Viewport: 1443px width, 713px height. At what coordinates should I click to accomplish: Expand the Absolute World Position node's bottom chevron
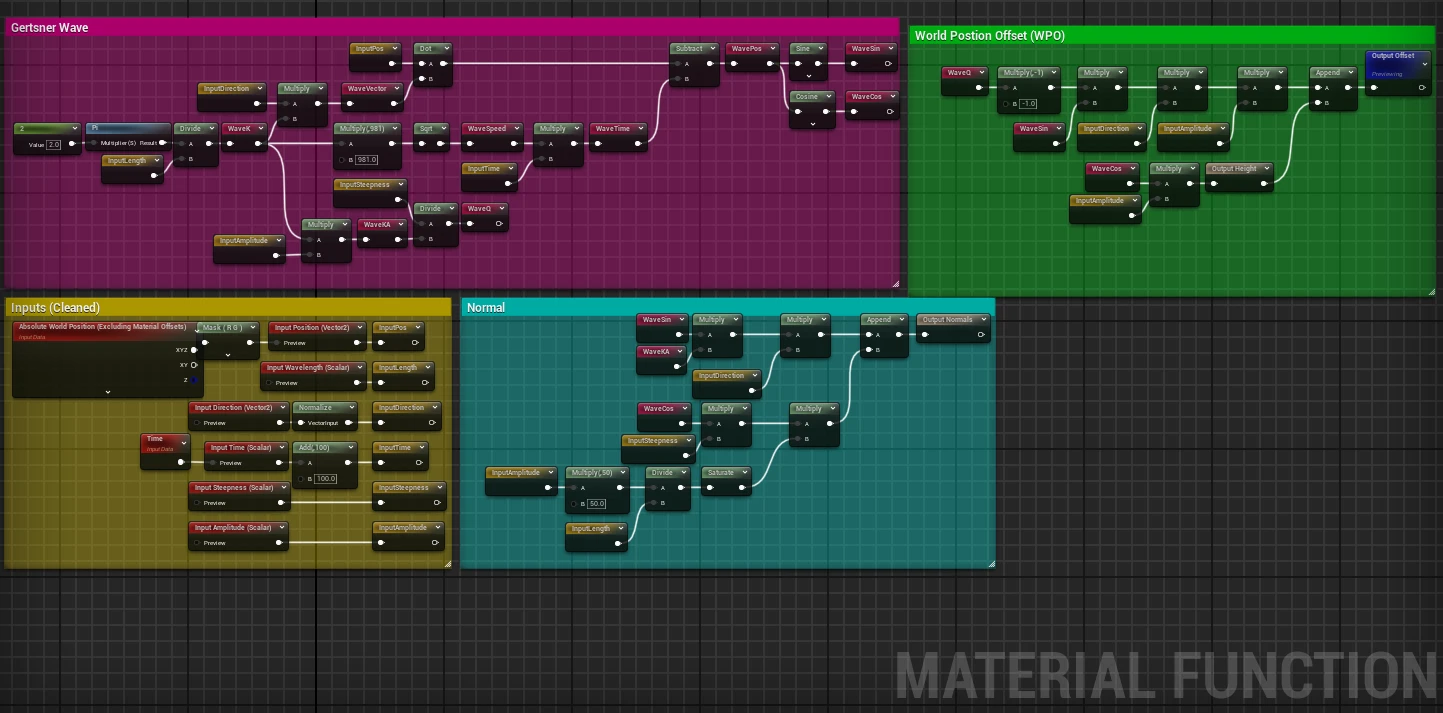point(108,392)
